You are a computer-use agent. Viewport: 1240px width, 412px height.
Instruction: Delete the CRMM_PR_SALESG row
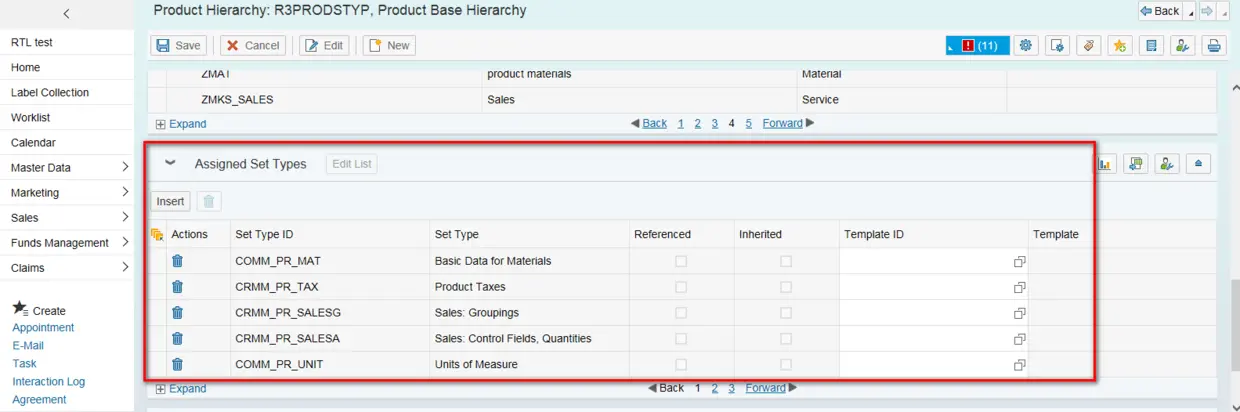[x=177, y=313]
